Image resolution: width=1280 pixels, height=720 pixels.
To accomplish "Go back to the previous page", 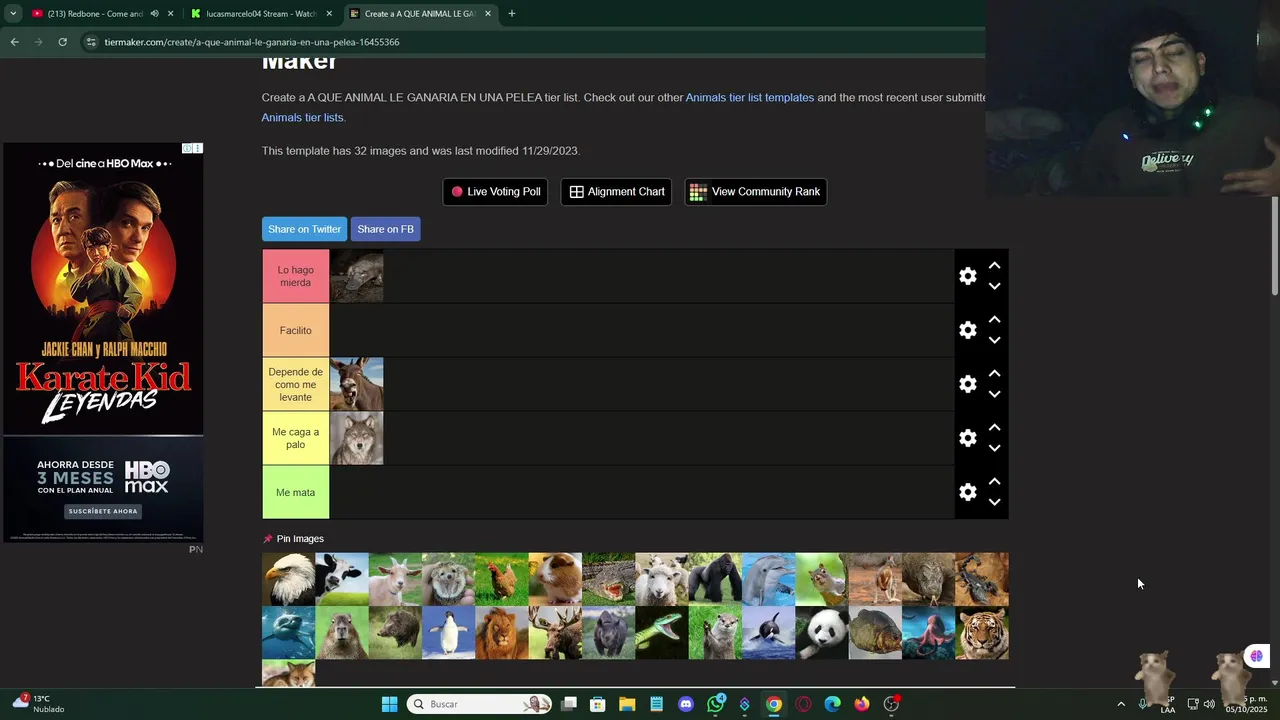I will tap(14, 42).
